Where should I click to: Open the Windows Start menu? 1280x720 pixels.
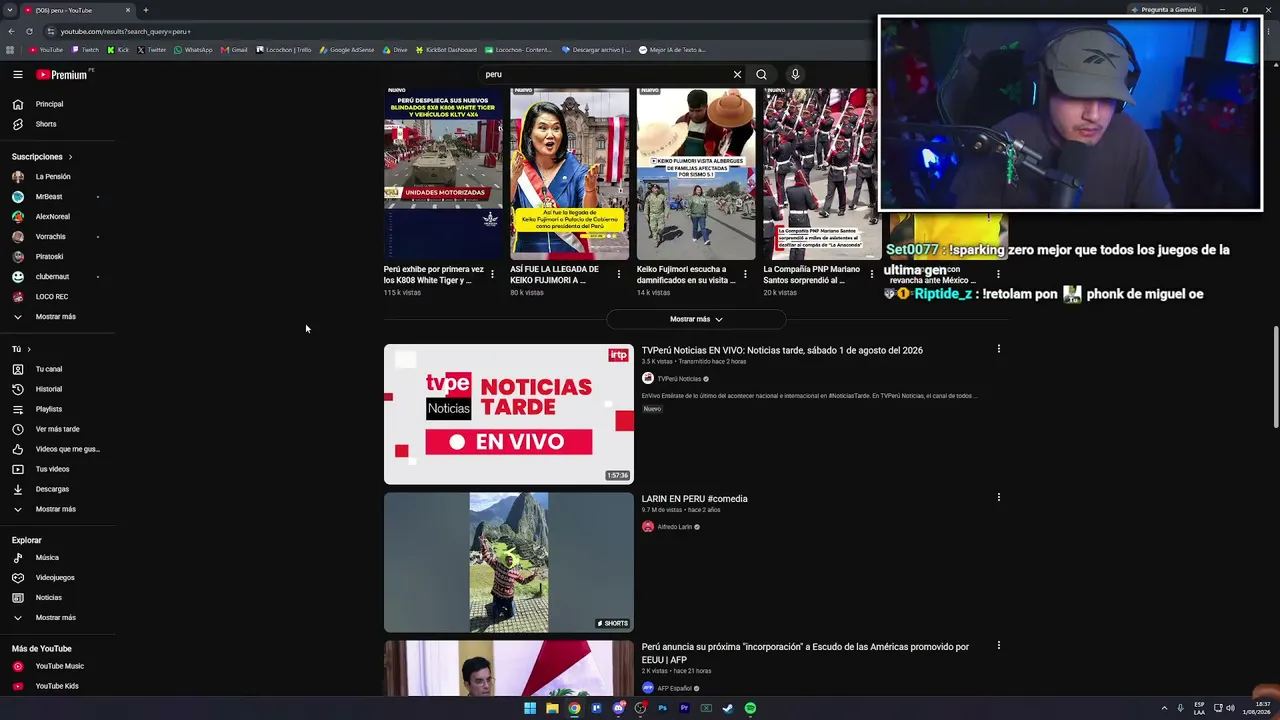coord(530,708)
